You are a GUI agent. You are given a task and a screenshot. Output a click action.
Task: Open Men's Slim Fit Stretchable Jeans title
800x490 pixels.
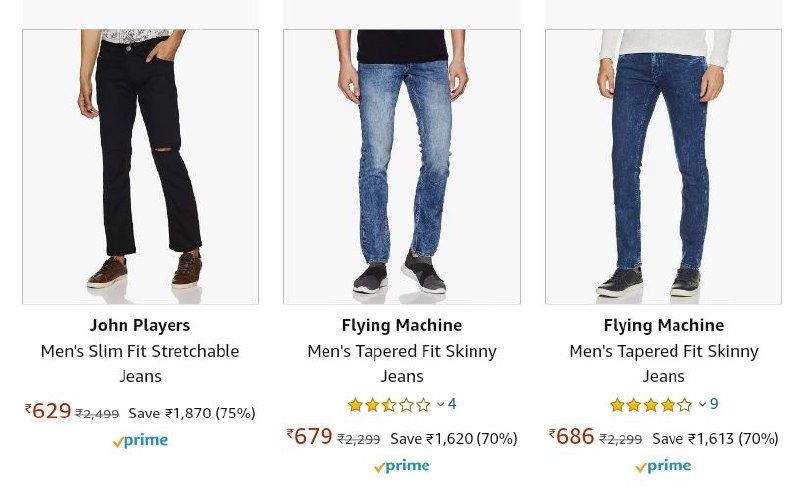140,363
